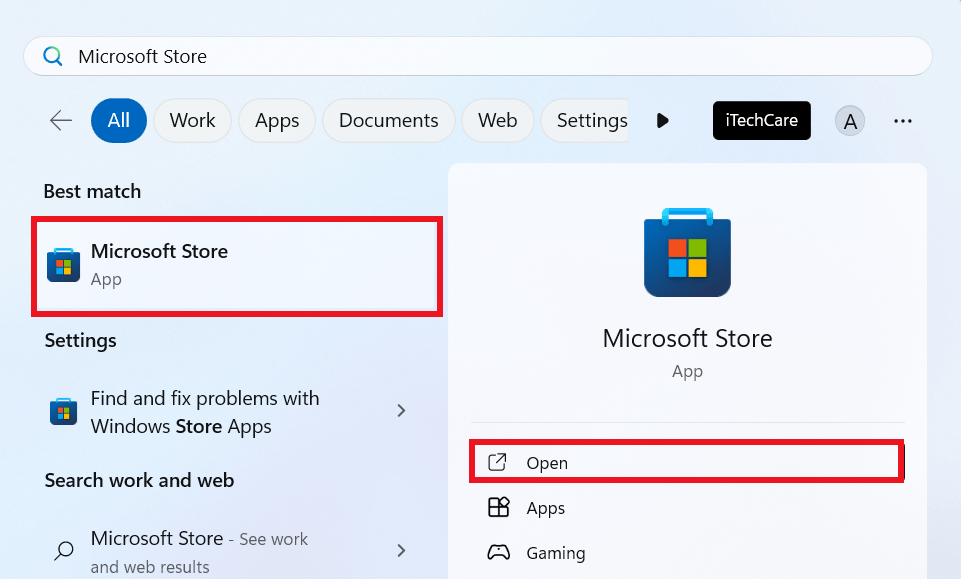This screenshot has height=579, width=961.
Task: Switch to the Settings filter tab
Action: click(585, 121)
